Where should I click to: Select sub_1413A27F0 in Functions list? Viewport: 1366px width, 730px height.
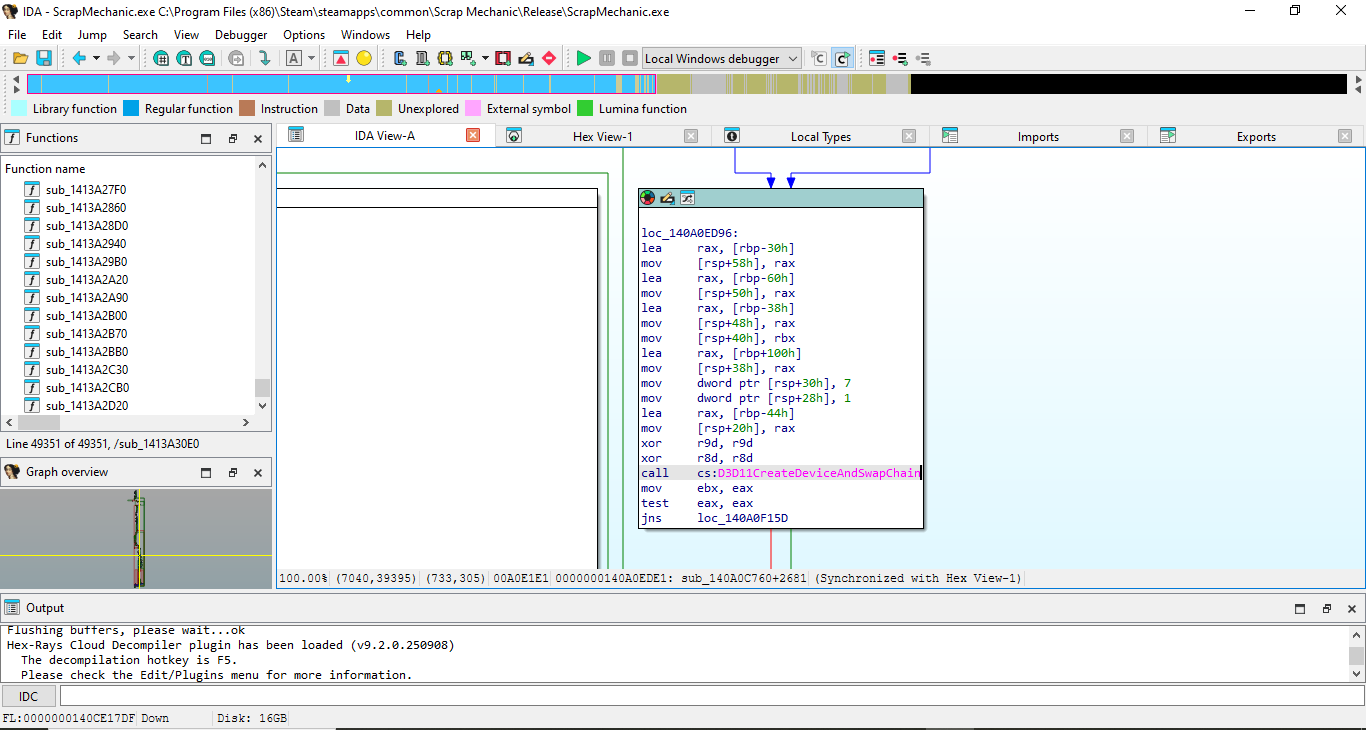(86, 189)
